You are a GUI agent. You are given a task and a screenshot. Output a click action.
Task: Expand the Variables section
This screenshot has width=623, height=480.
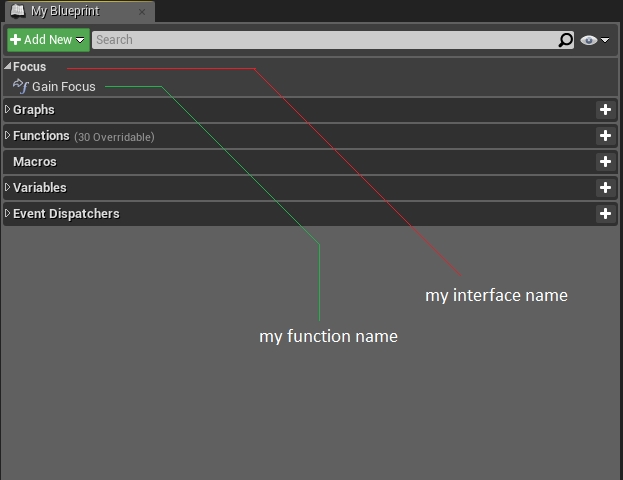click(7, 187)
